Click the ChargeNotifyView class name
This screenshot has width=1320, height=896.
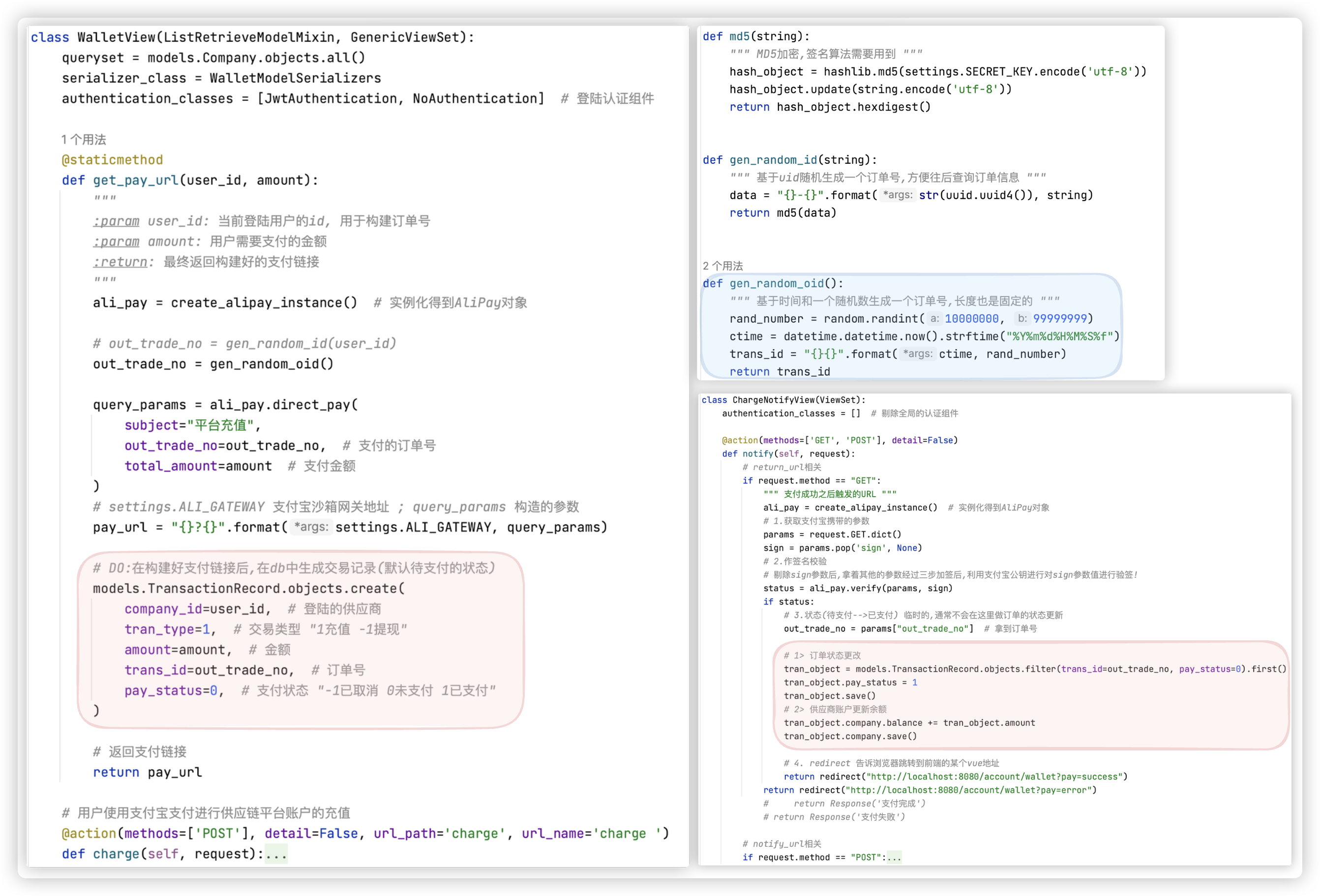(x=773, y=400)
